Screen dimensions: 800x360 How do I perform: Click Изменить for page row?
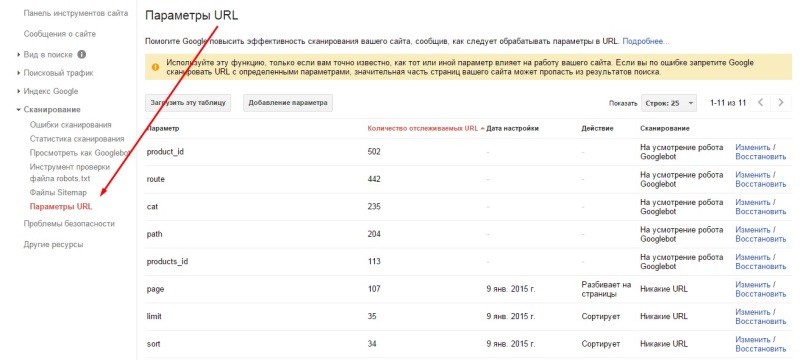pyautogui.click(x=753, y=285)
